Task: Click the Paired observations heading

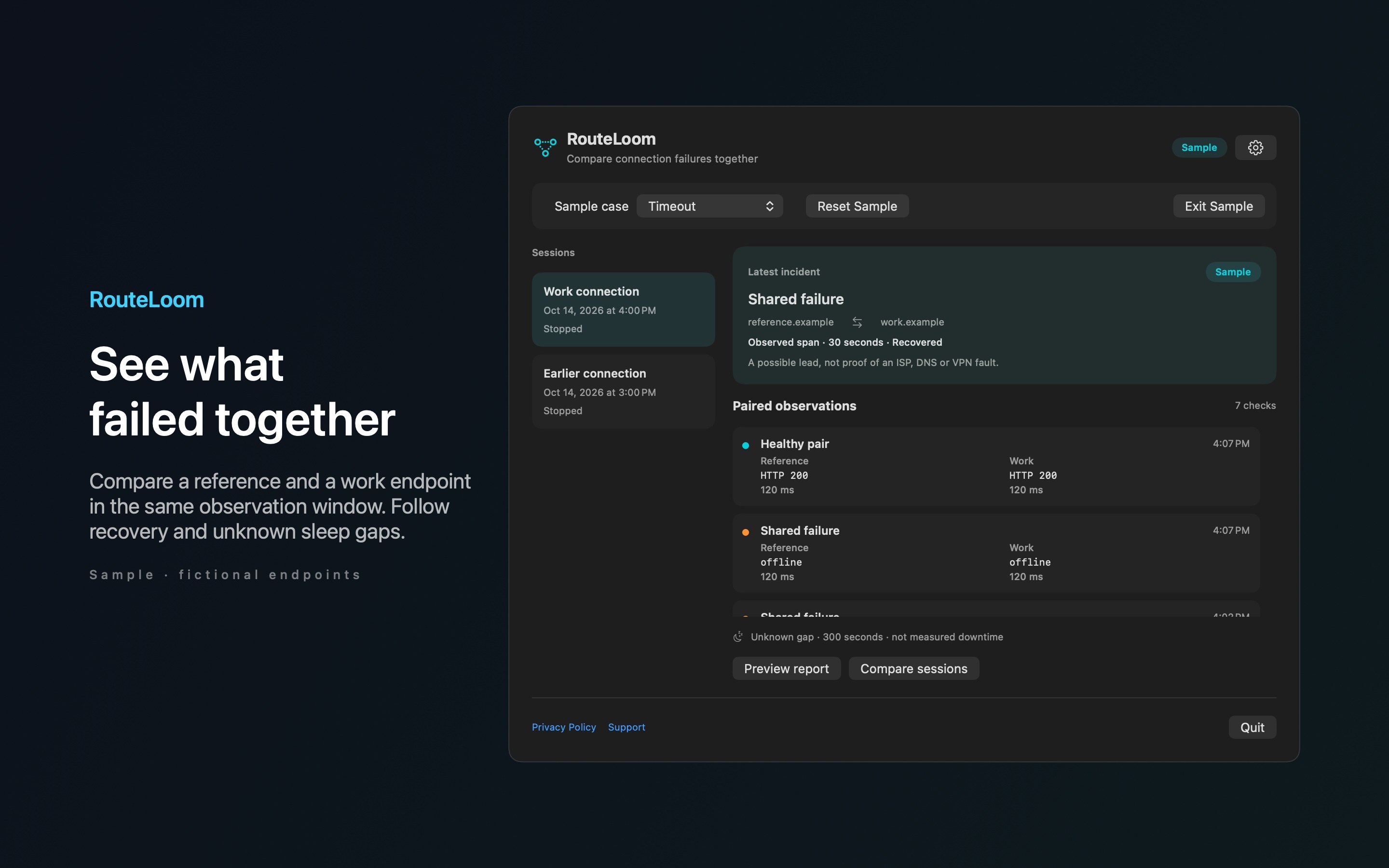Action: tap(794, 406)
